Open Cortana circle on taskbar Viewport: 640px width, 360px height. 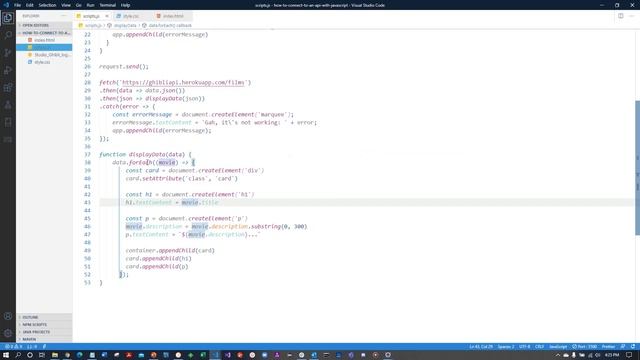tap(30, 355)
